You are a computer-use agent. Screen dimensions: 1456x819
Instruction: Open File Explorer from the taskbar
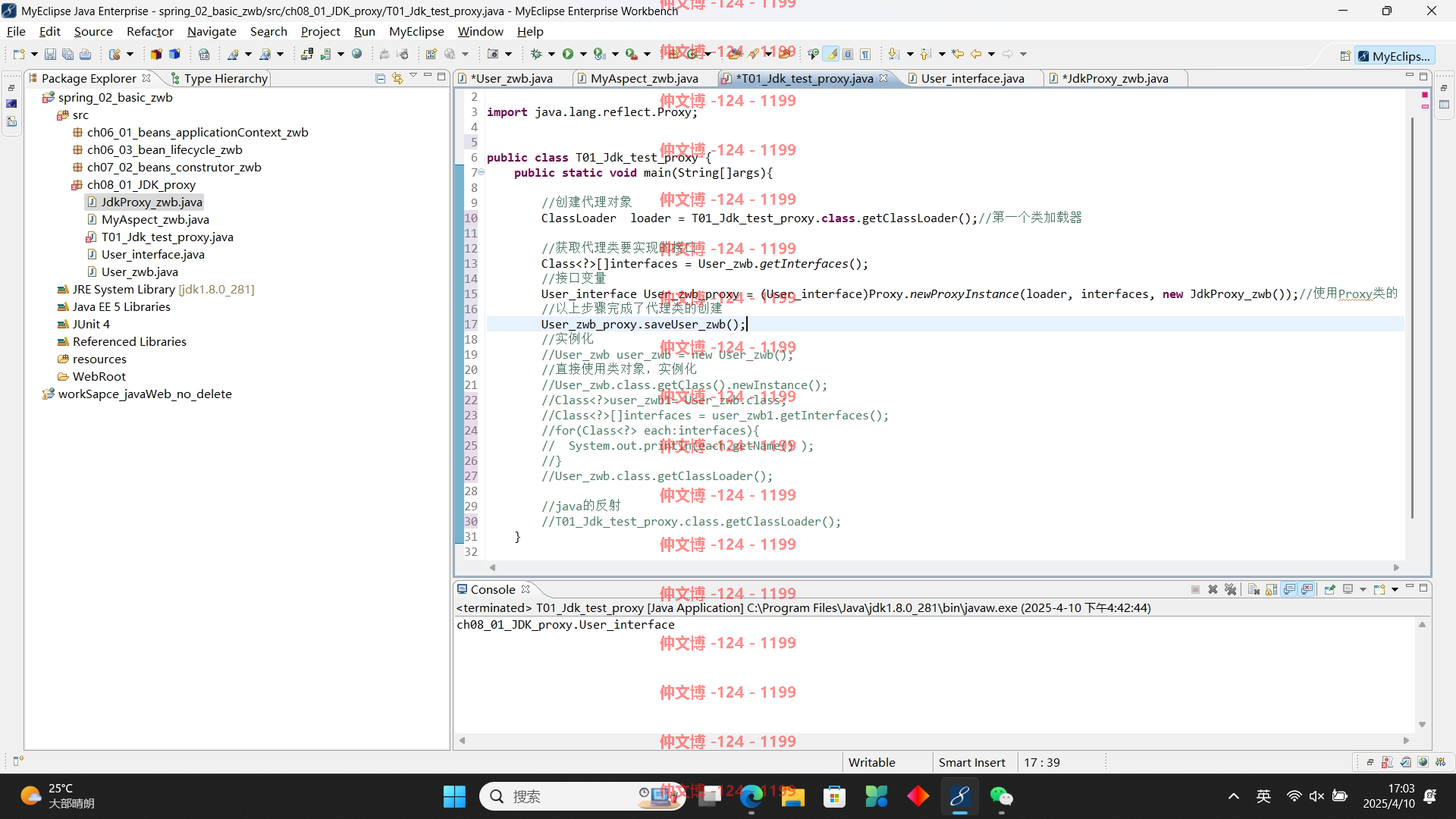click(x=792, y=796)
